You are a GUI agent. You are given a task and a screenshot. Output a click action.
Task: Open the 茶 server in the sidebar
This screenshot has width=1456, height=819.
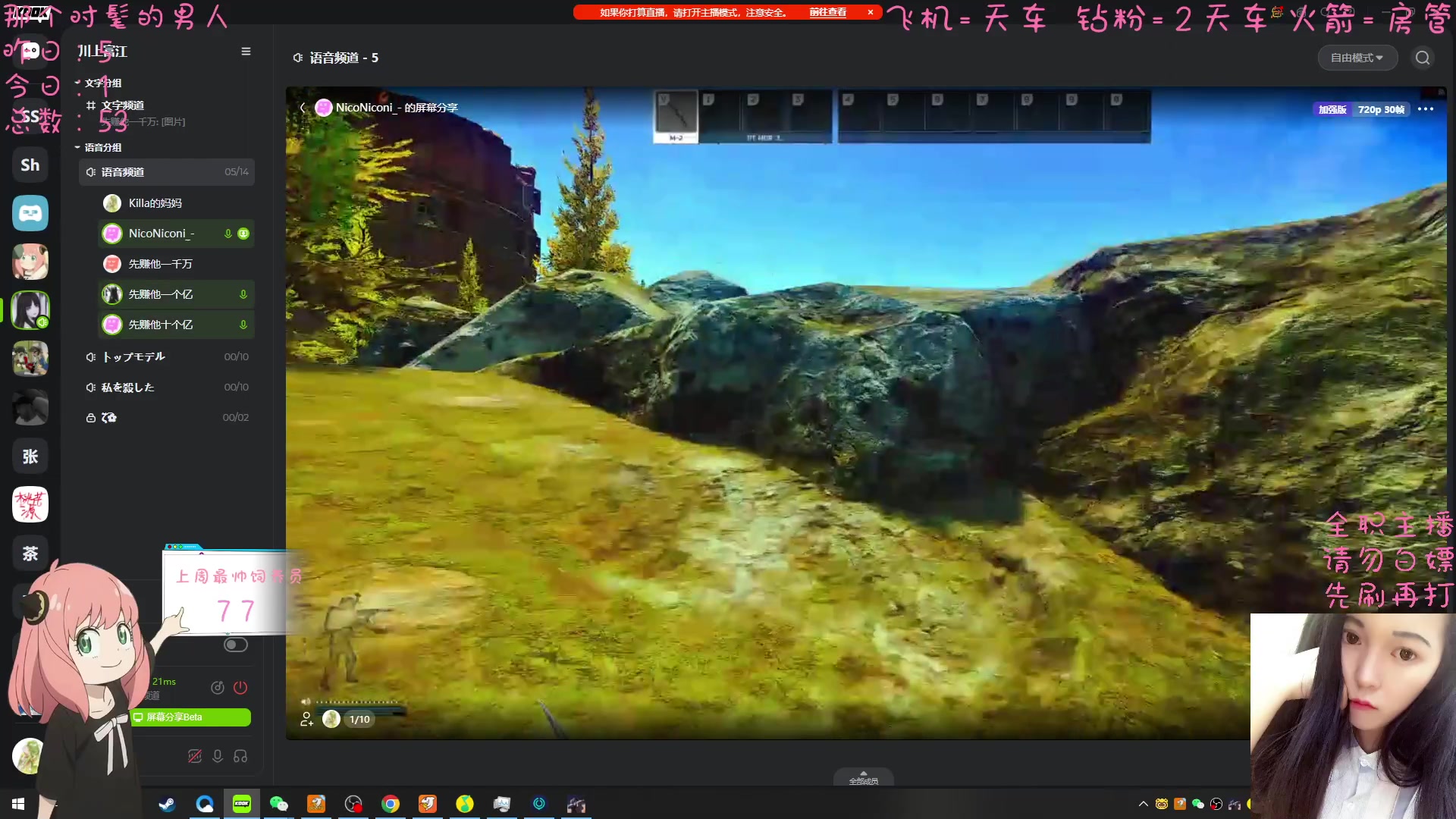(x=30, y=553)
